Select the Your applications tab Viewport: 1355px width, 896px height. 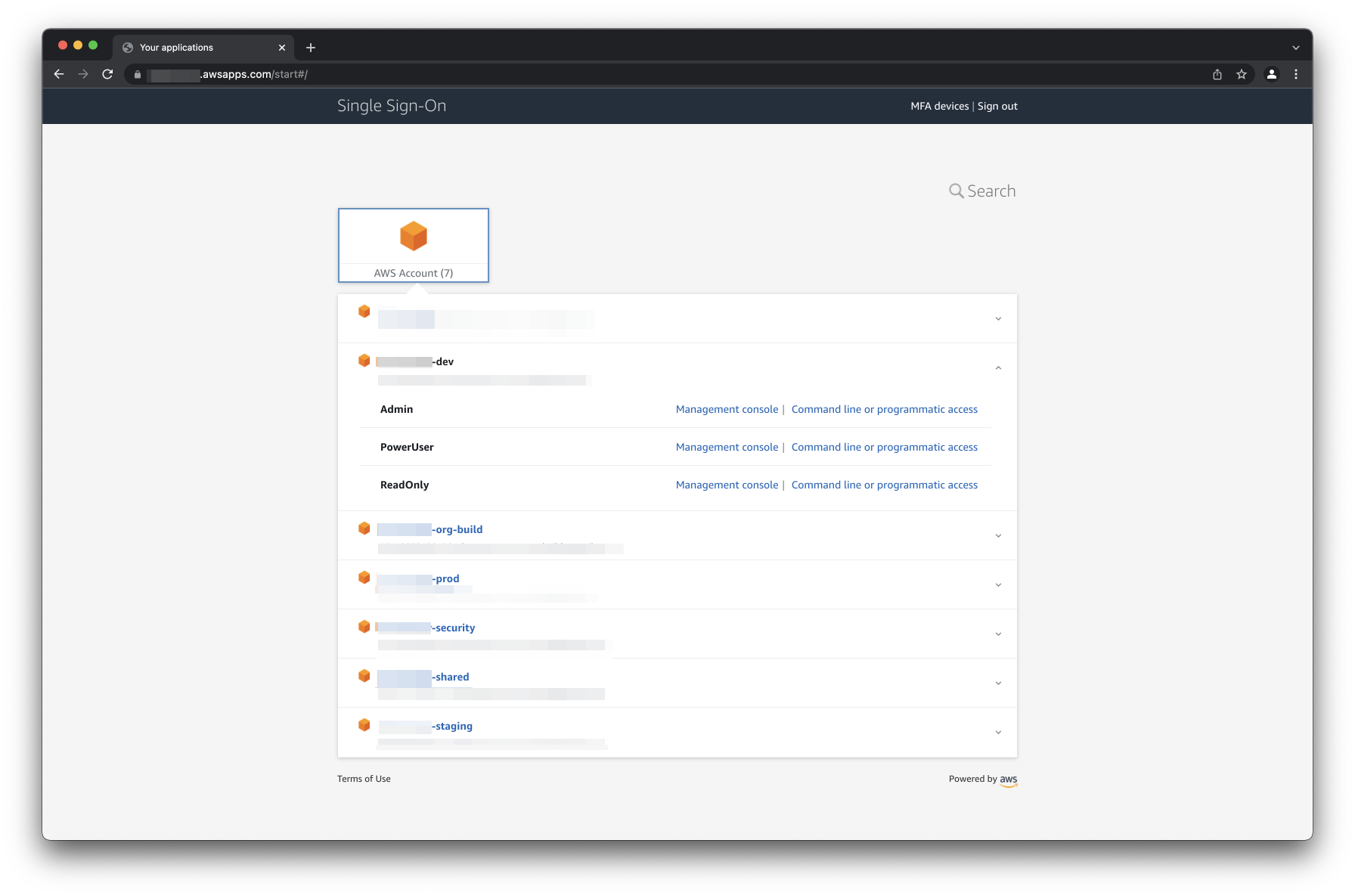coord(203,48)
